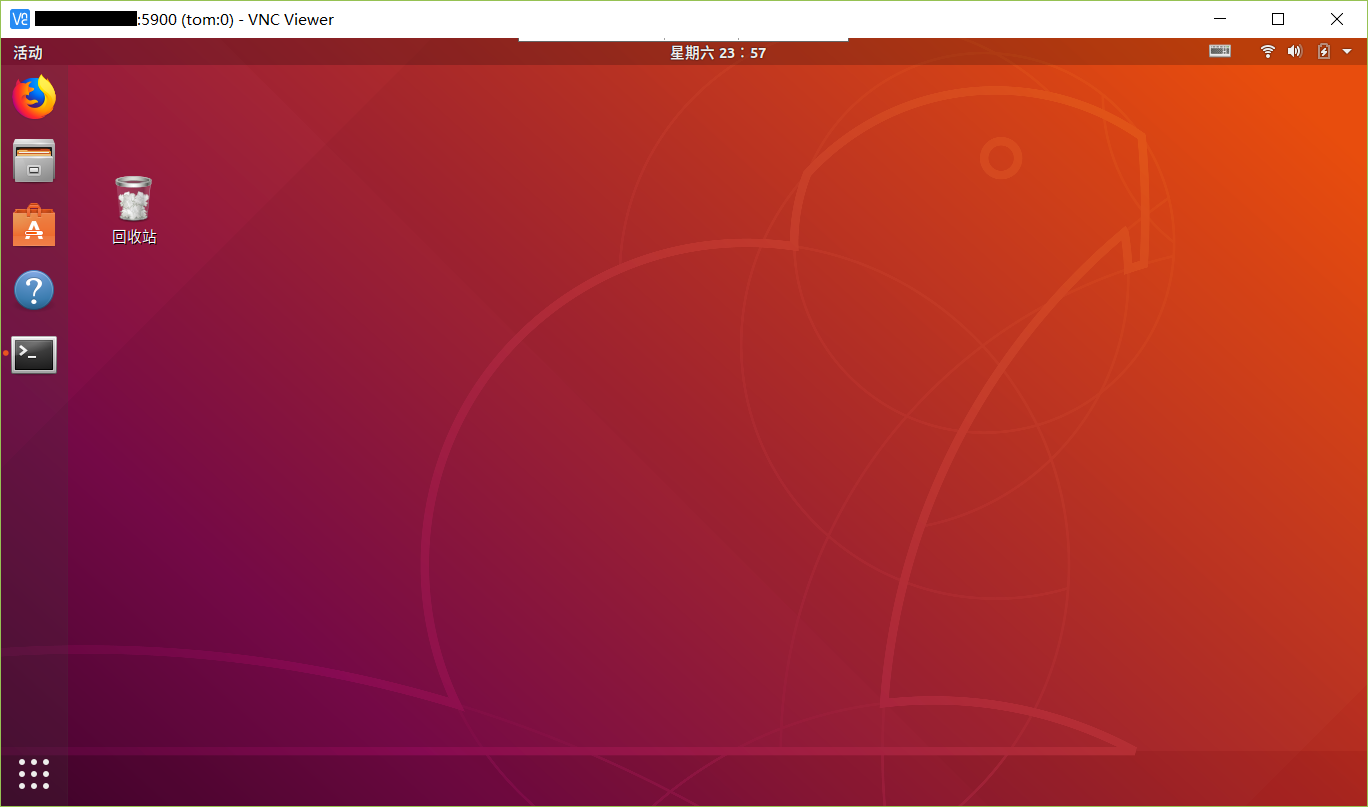Viewport: 1368px width, 807px height.
Task: Click the keyboard input method indicator
Action: [x=1219, y=51]
